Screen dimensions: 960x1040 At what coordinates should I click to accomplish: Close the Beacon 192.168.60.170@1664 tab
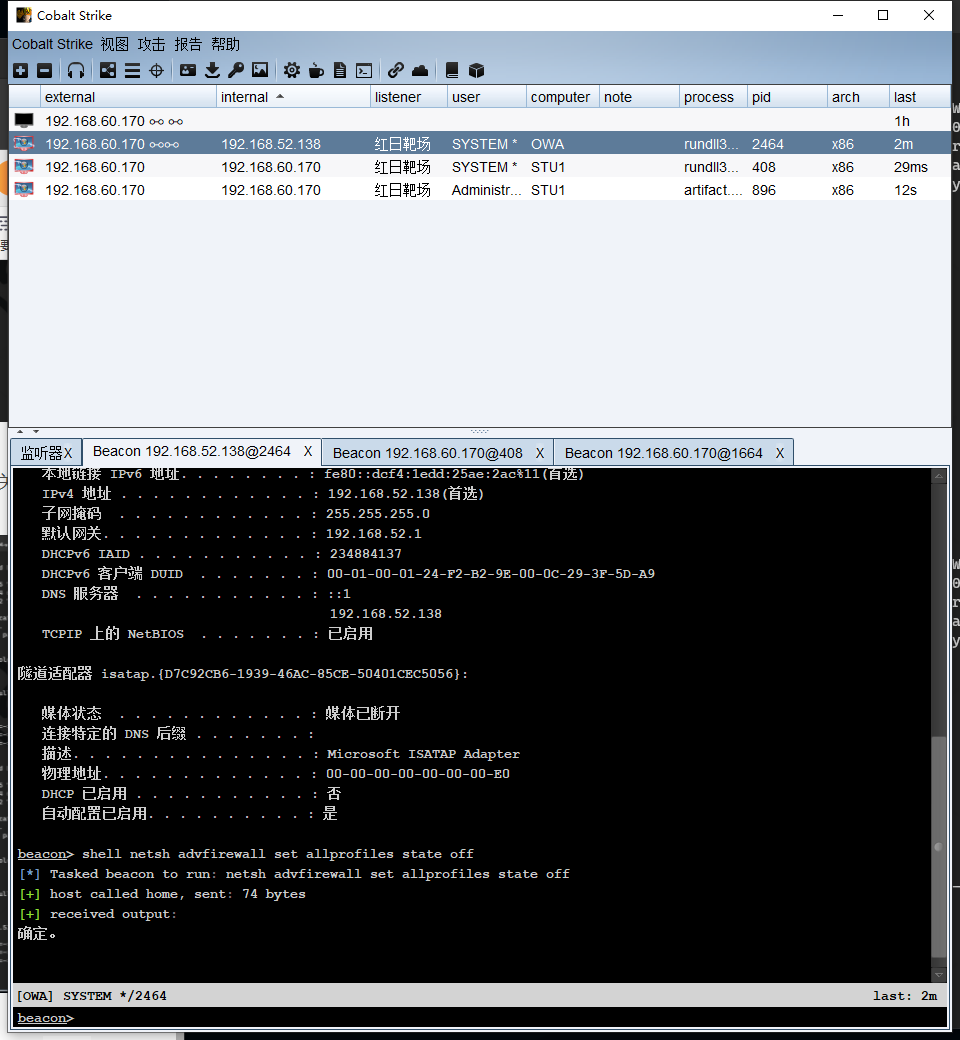pyautogui.click(x=780, y=453)
